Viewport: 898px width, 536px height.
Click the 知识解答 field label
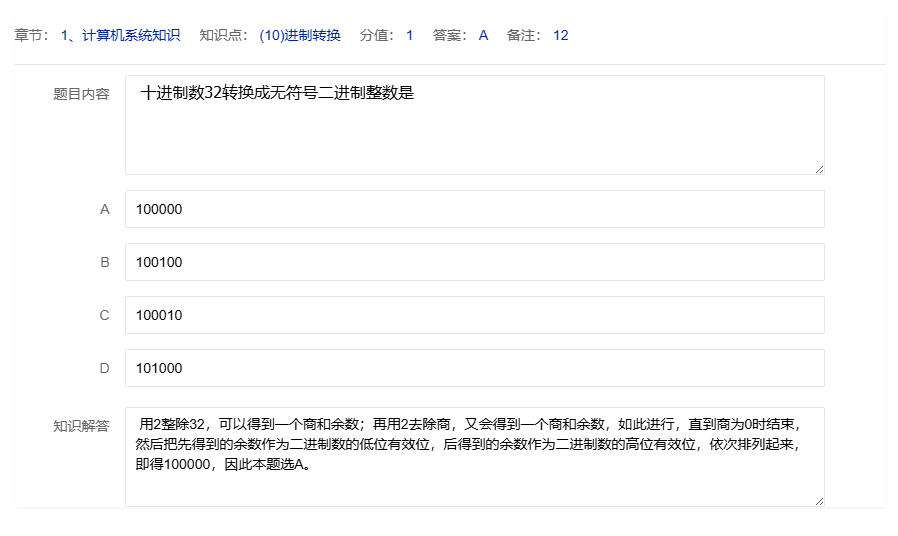pos(81,426)
